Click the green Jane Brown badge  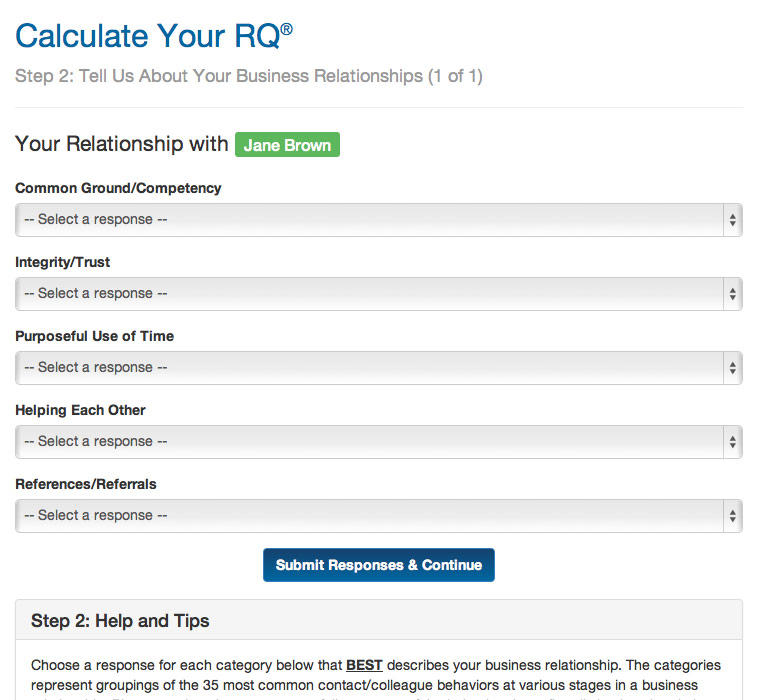point(287,145)
